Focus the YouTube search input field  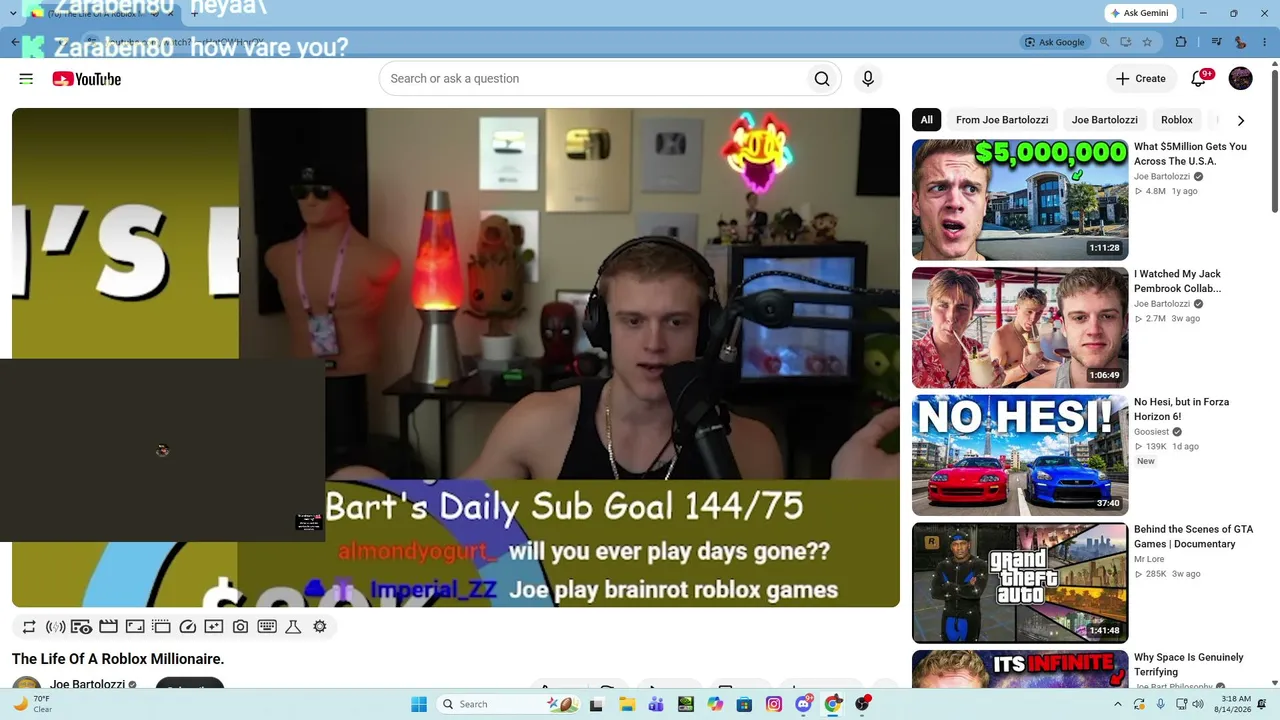point(591,79)
